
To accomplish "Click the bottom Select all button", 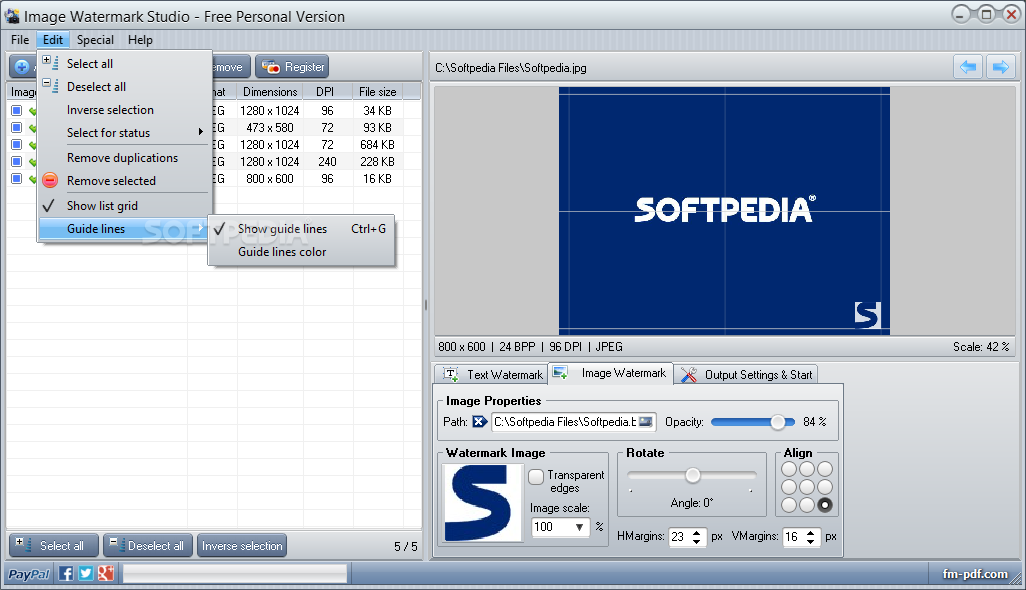I will click(54, 546).
